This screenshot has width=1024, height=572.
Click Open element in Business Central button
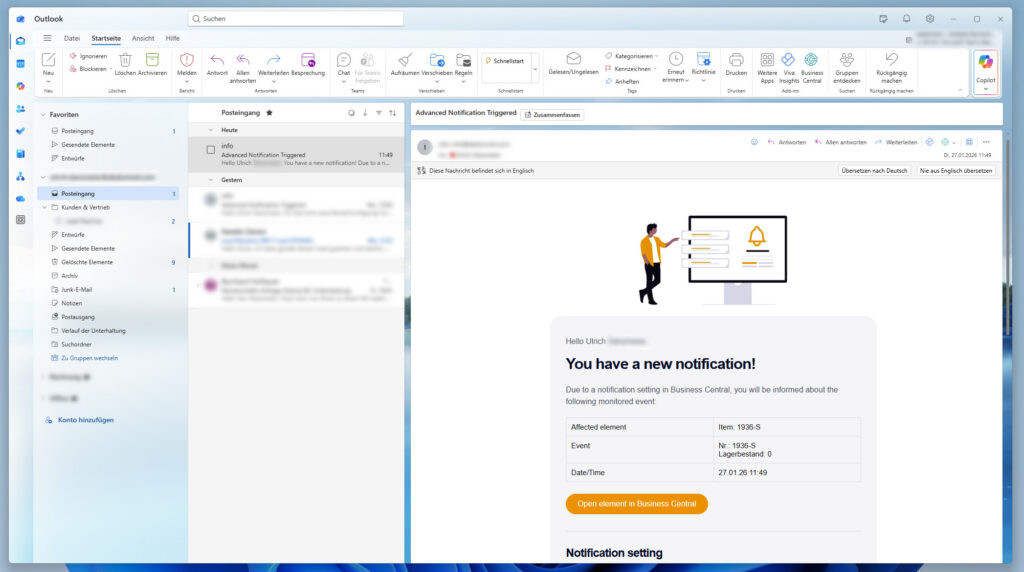(x=636, y=504)
